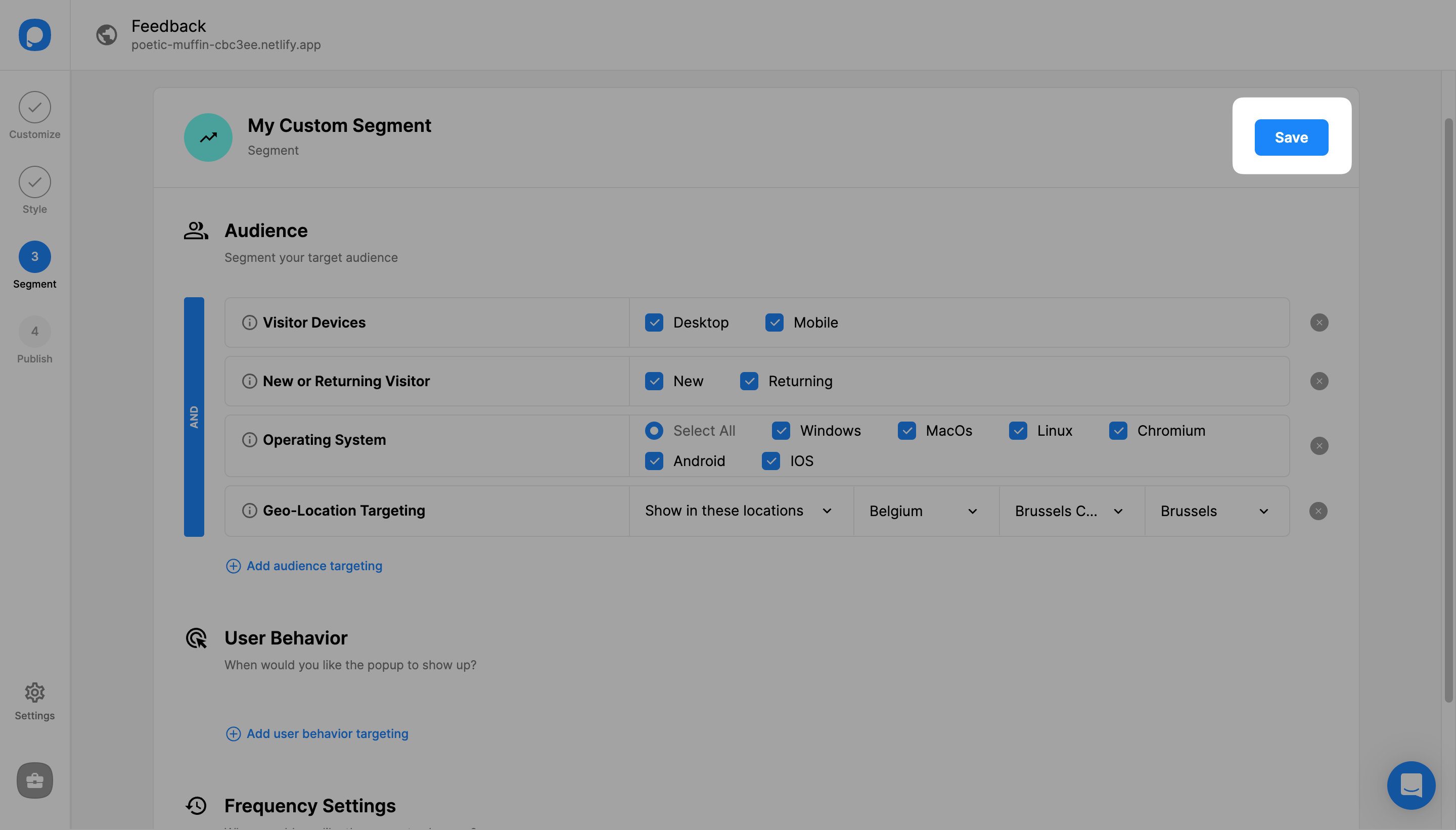The width and height of the screenshot is (1456, 830).
Task: Switch to the Segment step
Action: coord(34,265)
